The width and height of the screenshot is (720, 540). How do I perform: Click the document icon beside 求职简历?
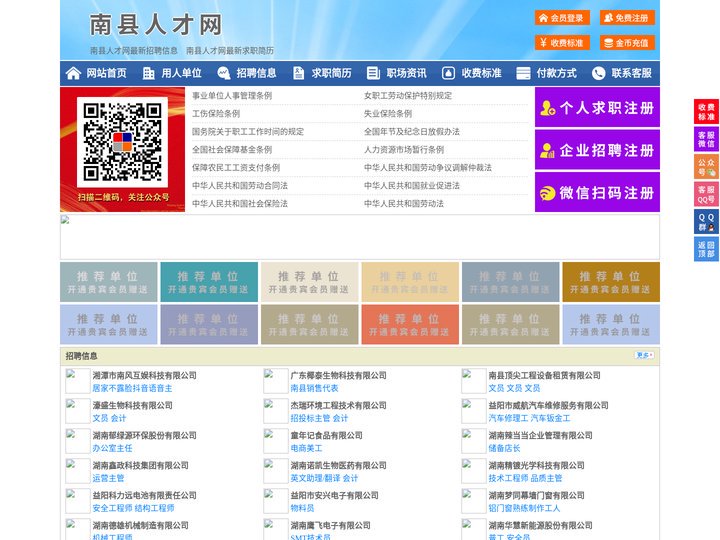[x=298, y=73]
